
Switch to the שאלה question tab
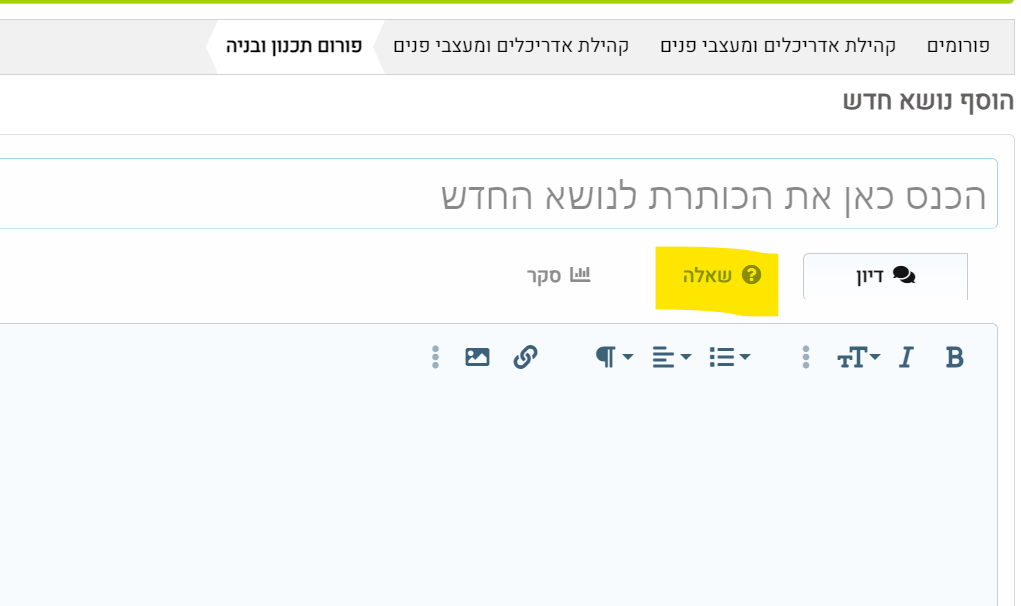[718, 276]
